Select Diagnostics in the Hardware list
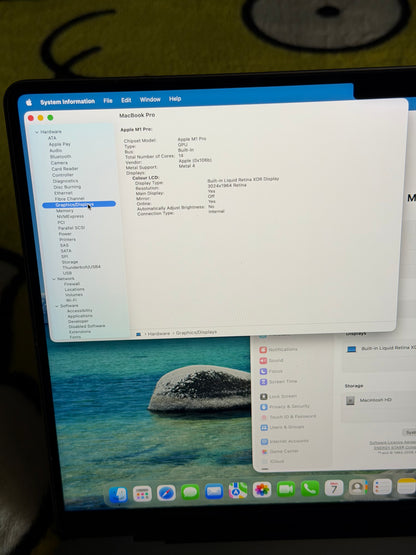The height and width of the screenshot is (555, 416). click(x=65, y=181)
